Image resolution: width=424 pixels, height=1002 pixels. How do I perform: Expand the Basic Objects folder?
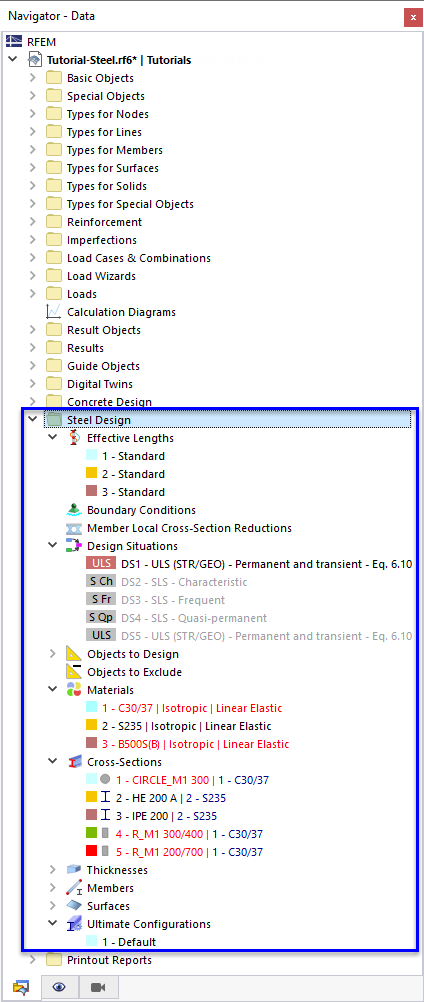pos(33,78)
